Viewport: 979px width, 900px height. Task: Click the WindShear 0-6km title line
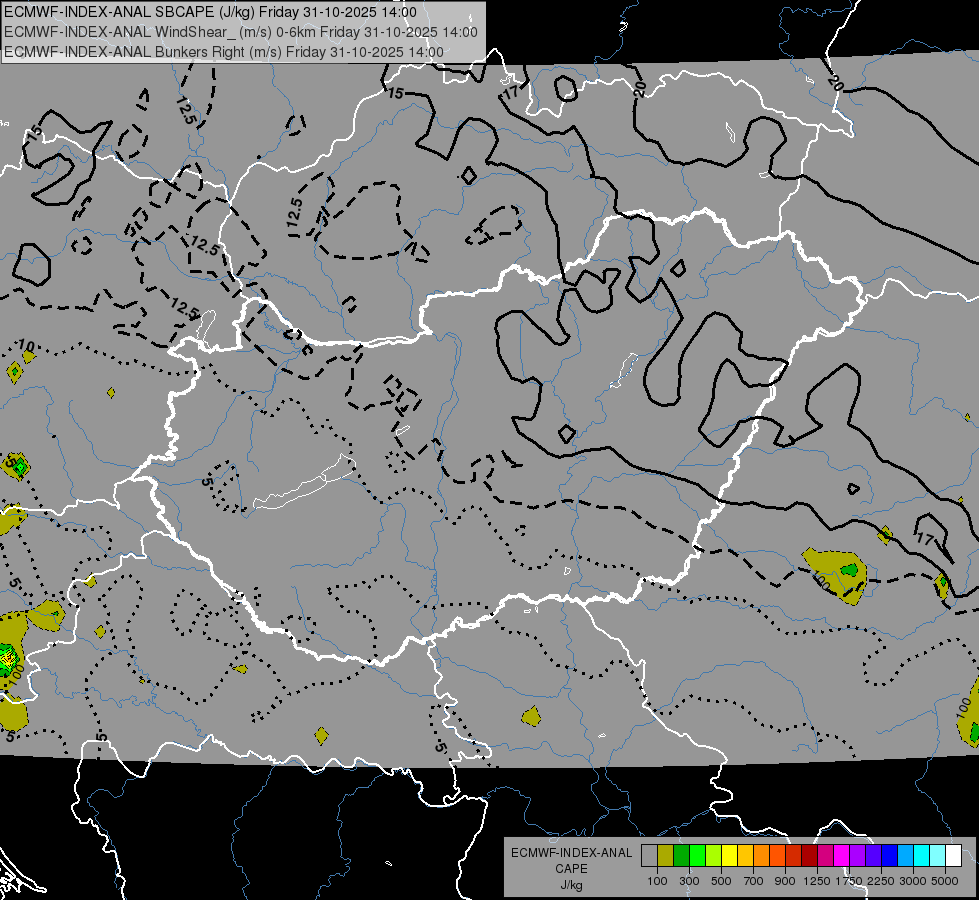point(240,32)
